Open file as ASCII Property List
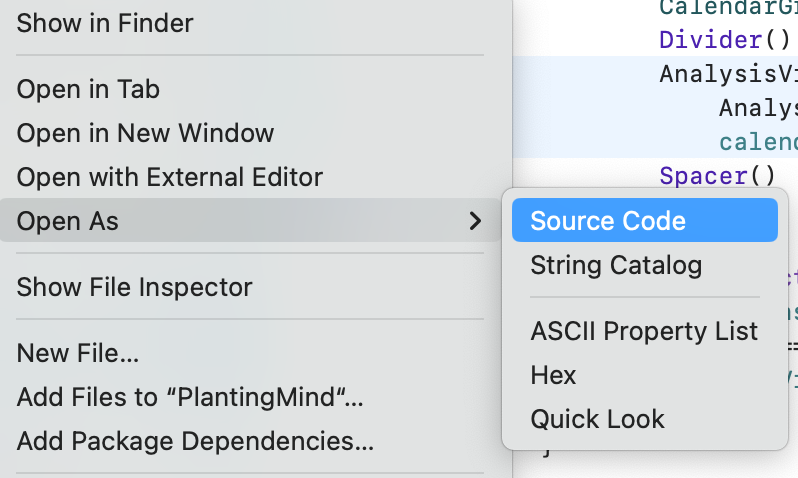 coord(645,331)
